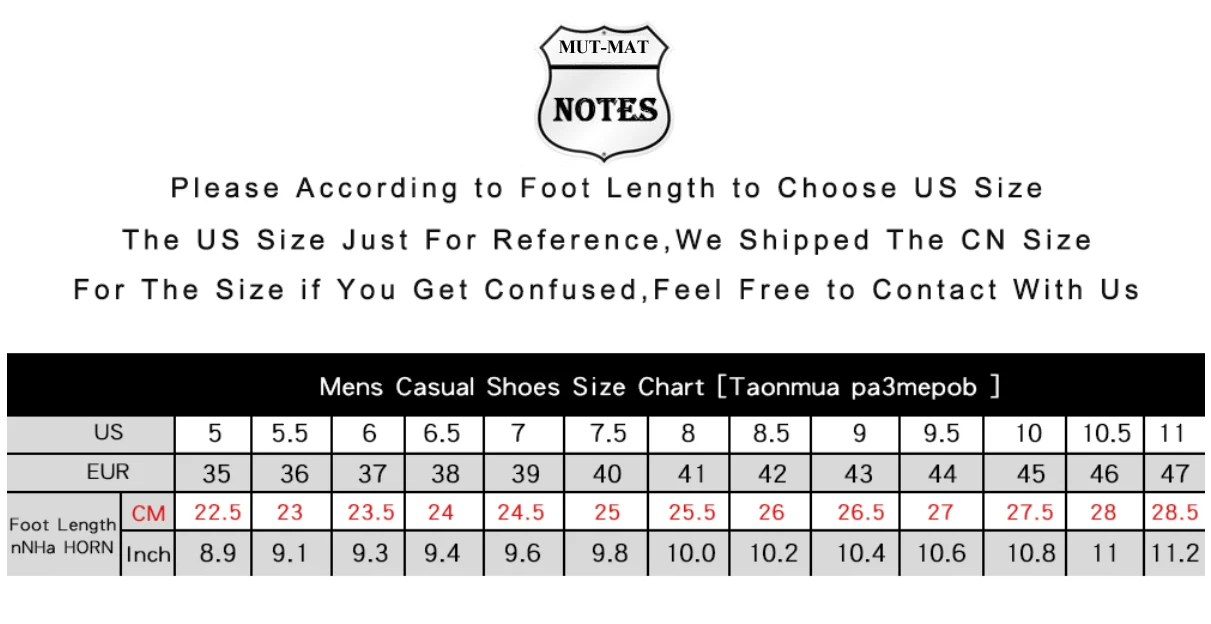
Task: Select the 28.5 CM foot length
Action: pyautogui.click(x=1176, y=513)
